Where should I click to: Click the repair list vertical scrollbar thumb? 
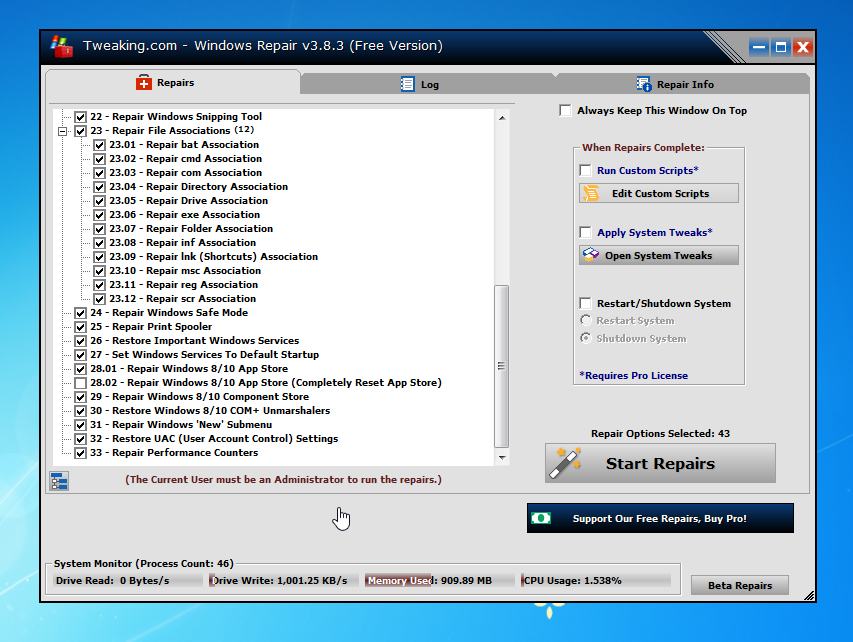pyautogui.click(x=502, y=366)
